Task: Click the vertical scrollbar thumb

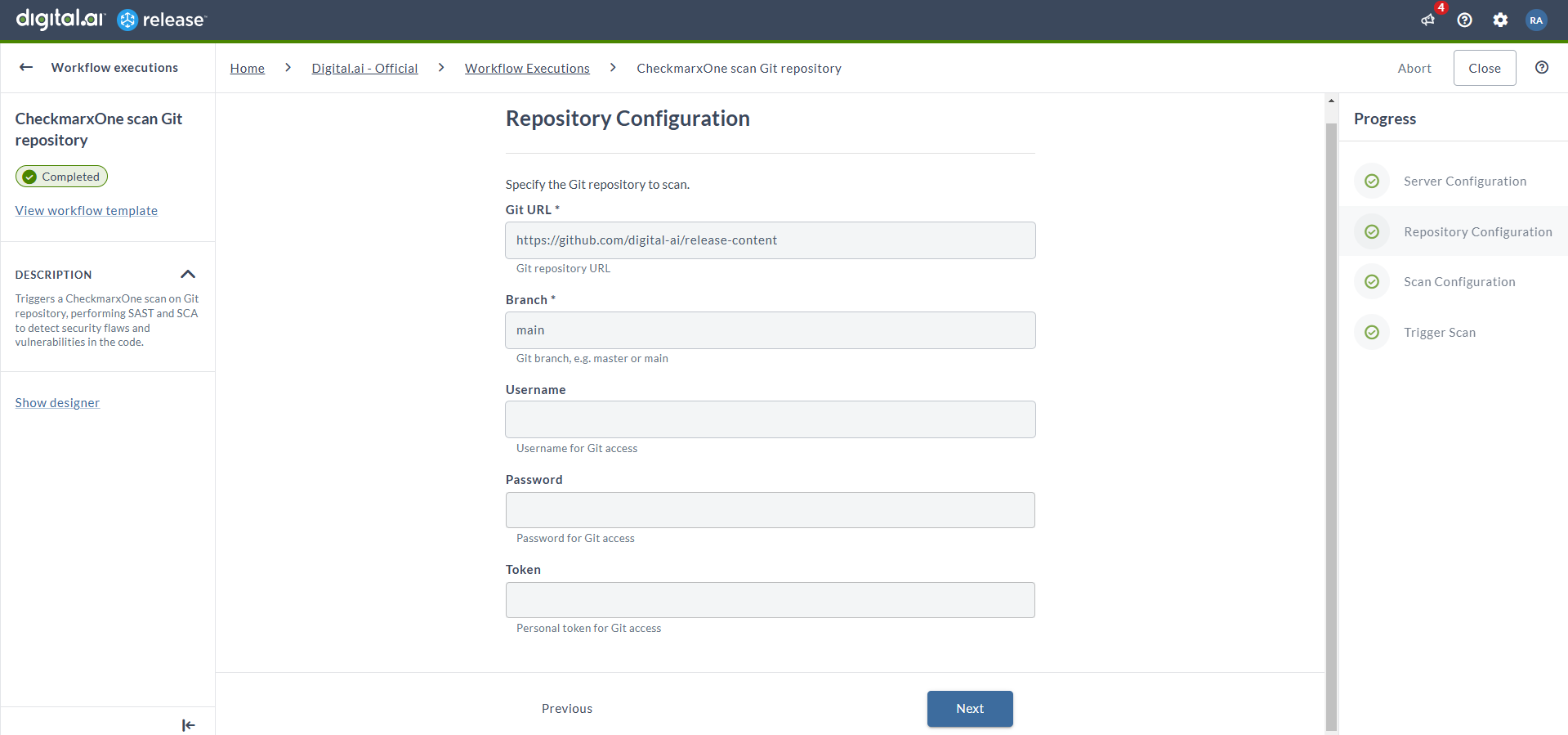Action: pyautogui.click(x=1331, y=425)
